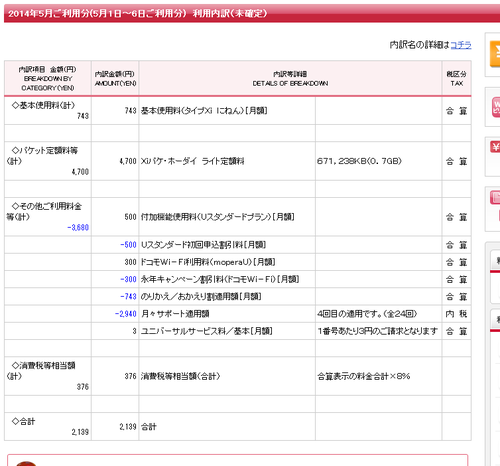Click the -3,680 other charges total
Image resolution: width=500 pixels, height=466 pixels.
point(78,227)
